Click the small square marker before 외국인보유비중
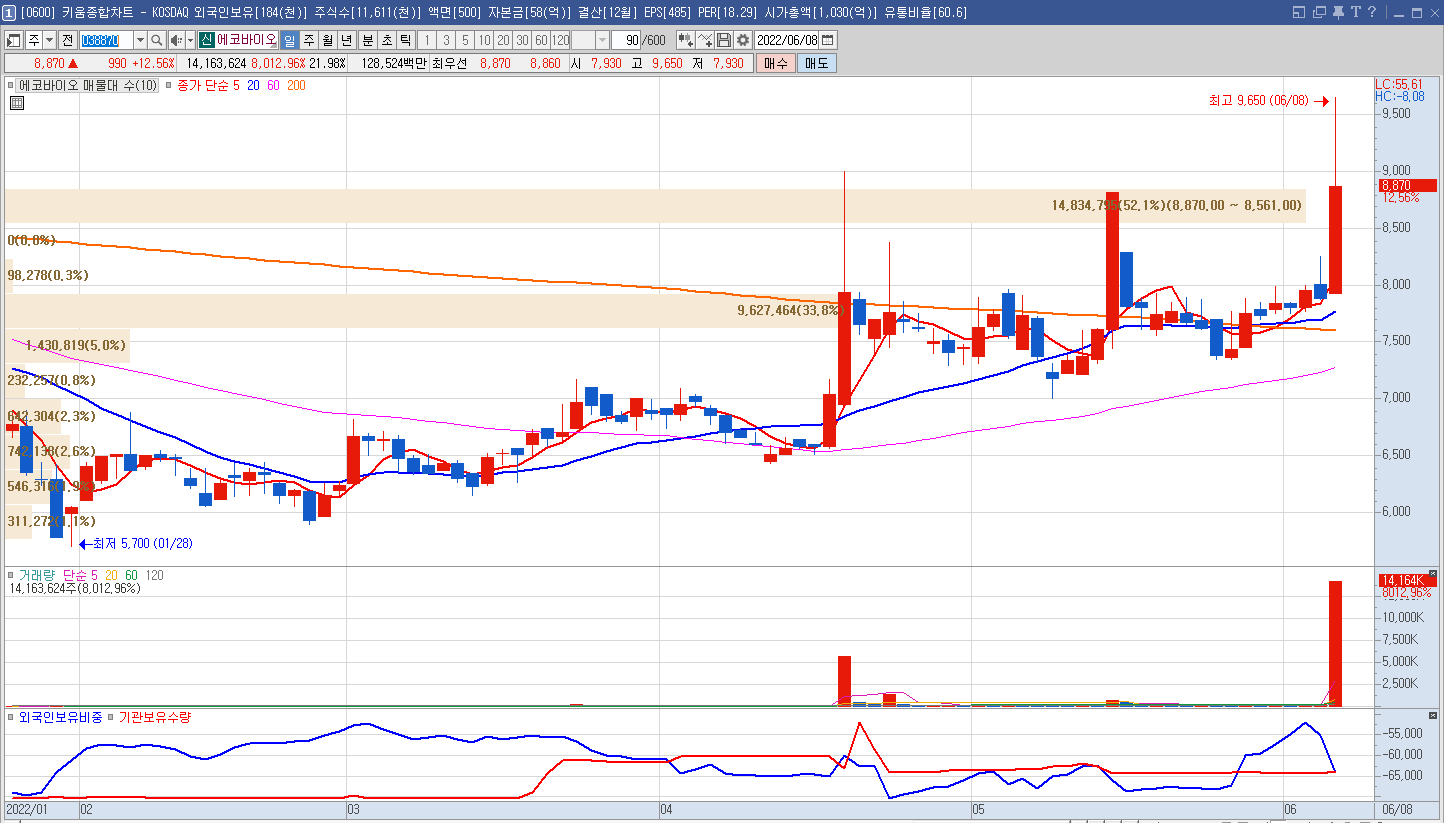1444x823 pixels. click(x=11, y=717)
